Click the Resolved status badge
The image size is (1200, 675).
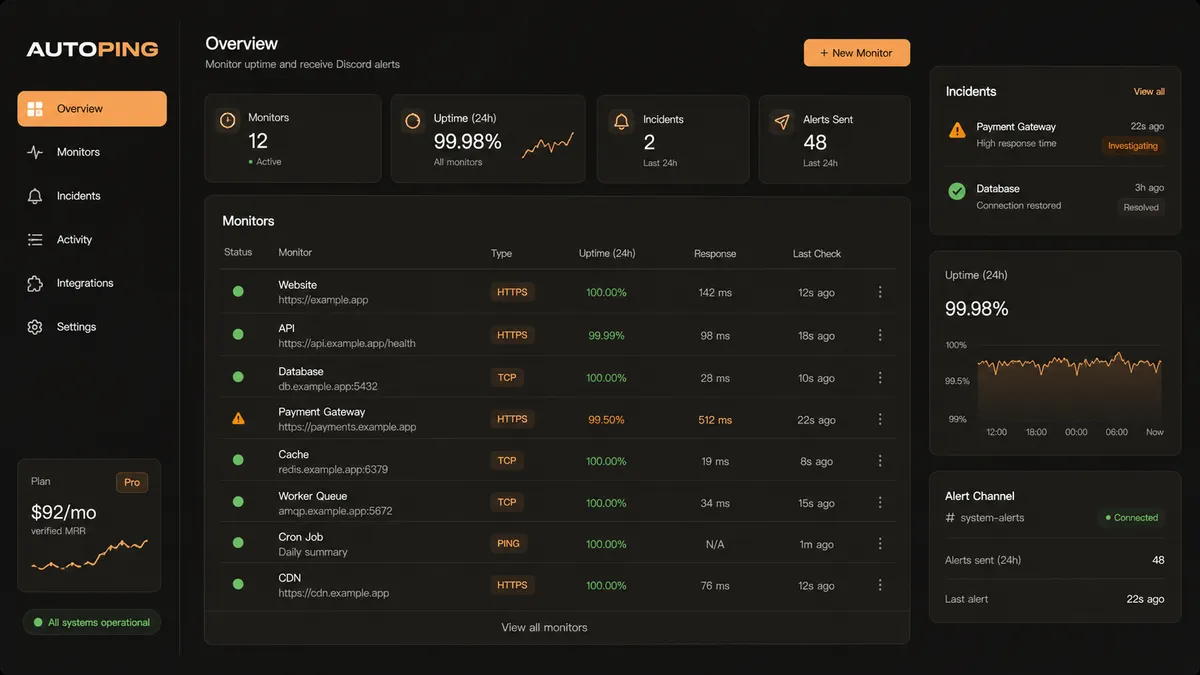click(1141, 208)
